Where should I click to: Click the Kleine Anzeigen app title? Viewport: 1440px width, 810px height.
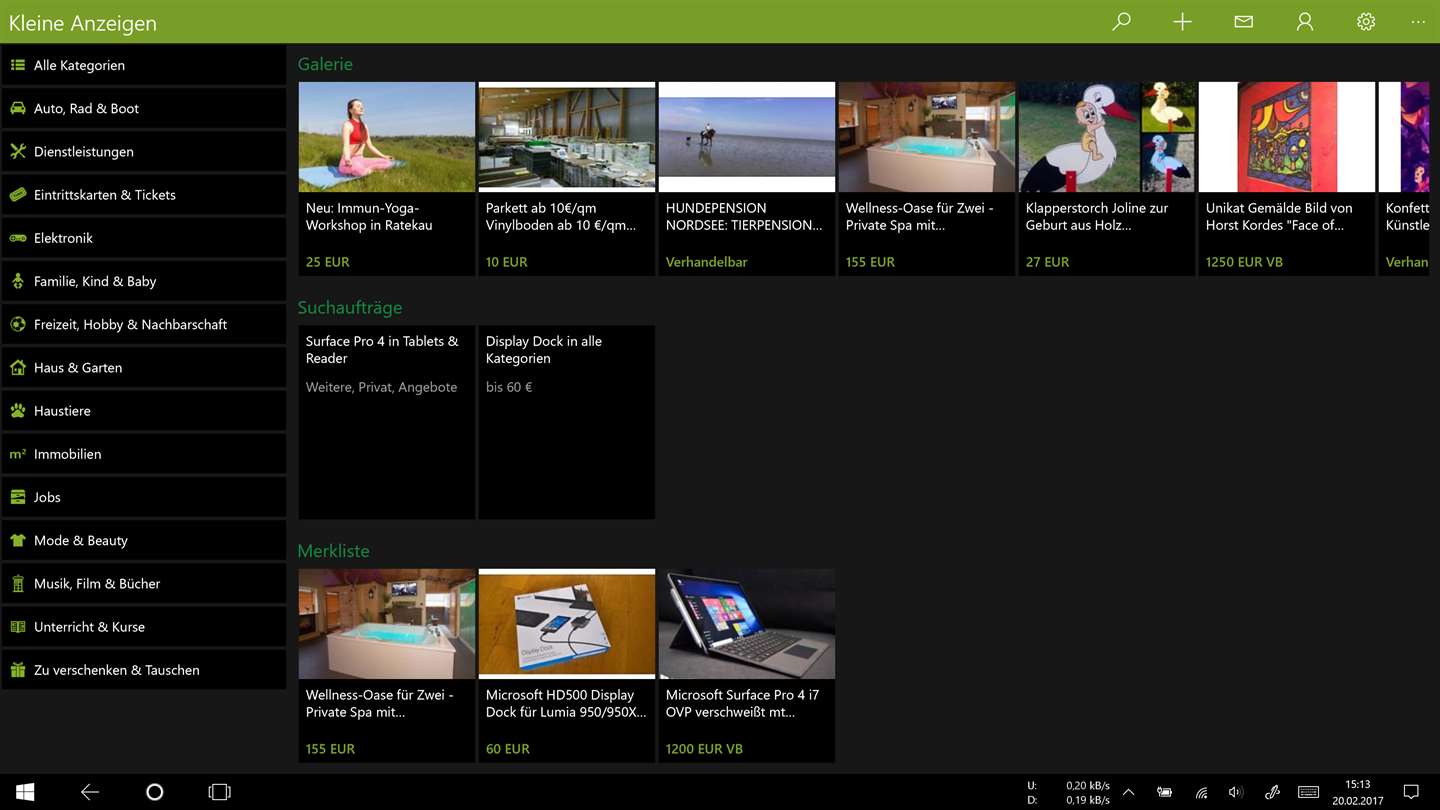pyautogui.click(x=83, y=23)
